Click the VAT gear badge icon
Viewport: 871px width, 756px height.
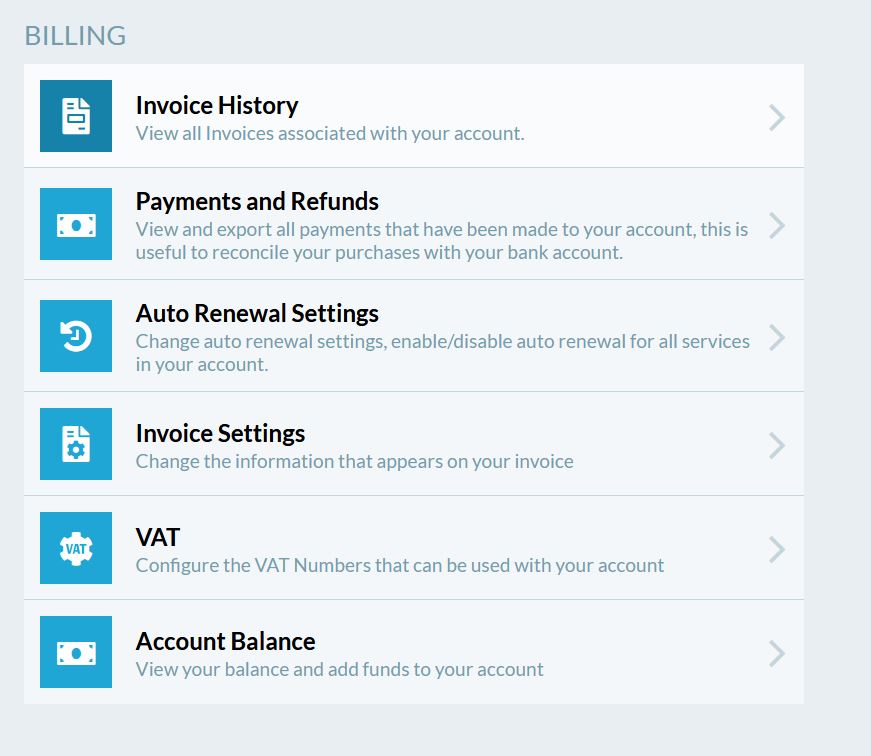point(76,548)
